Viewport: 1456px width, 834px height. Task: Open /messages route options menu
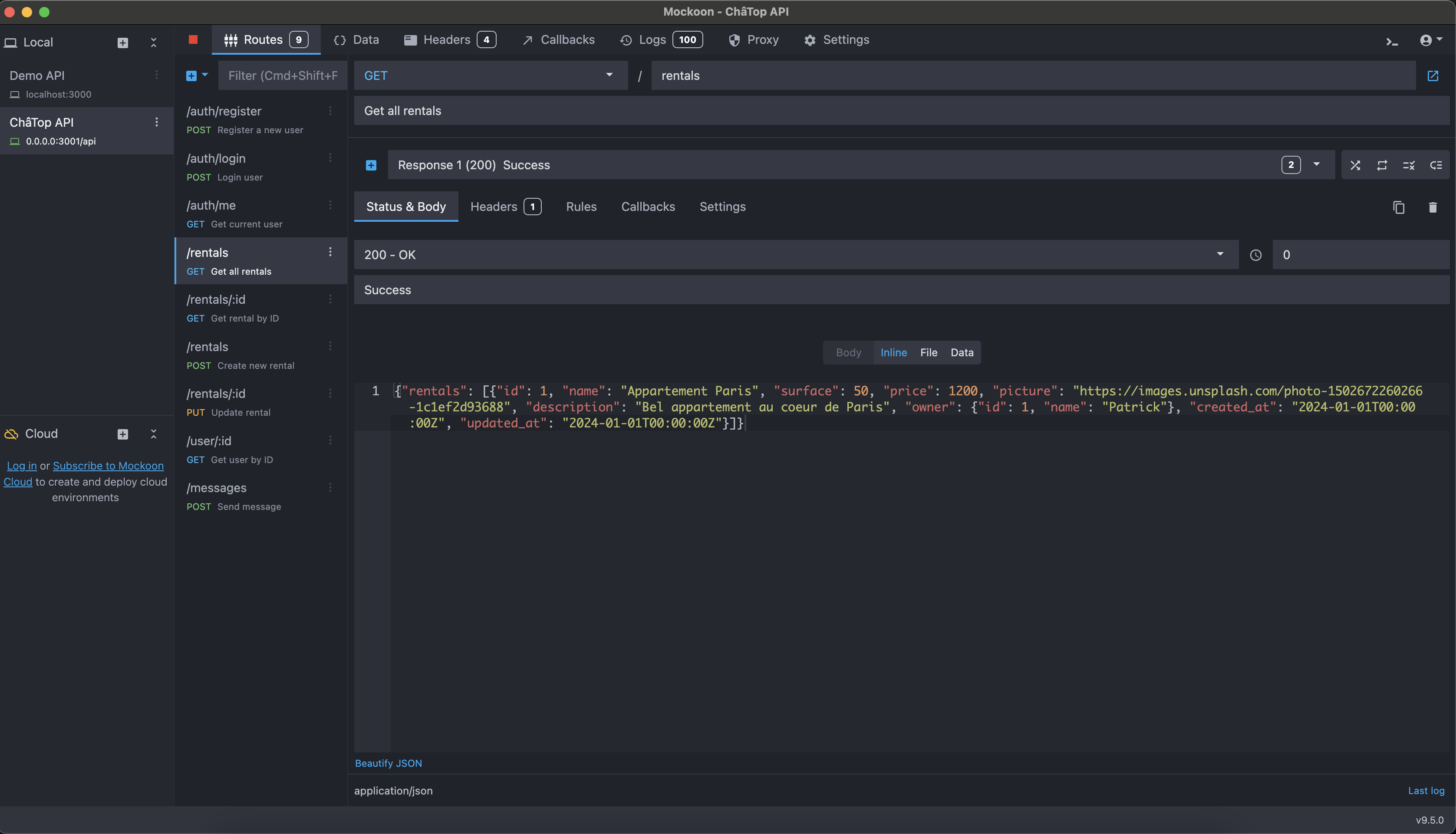pos(330,487)
